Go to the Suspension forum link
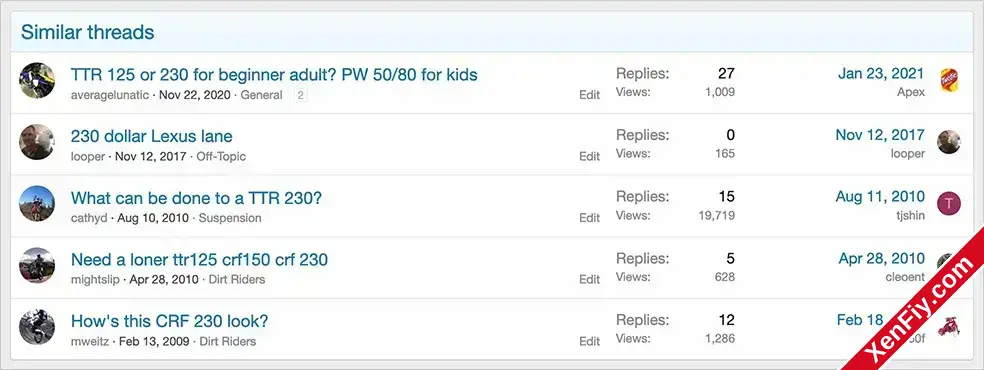This screenshot has height=370, width=984. [x=230, y=218]
